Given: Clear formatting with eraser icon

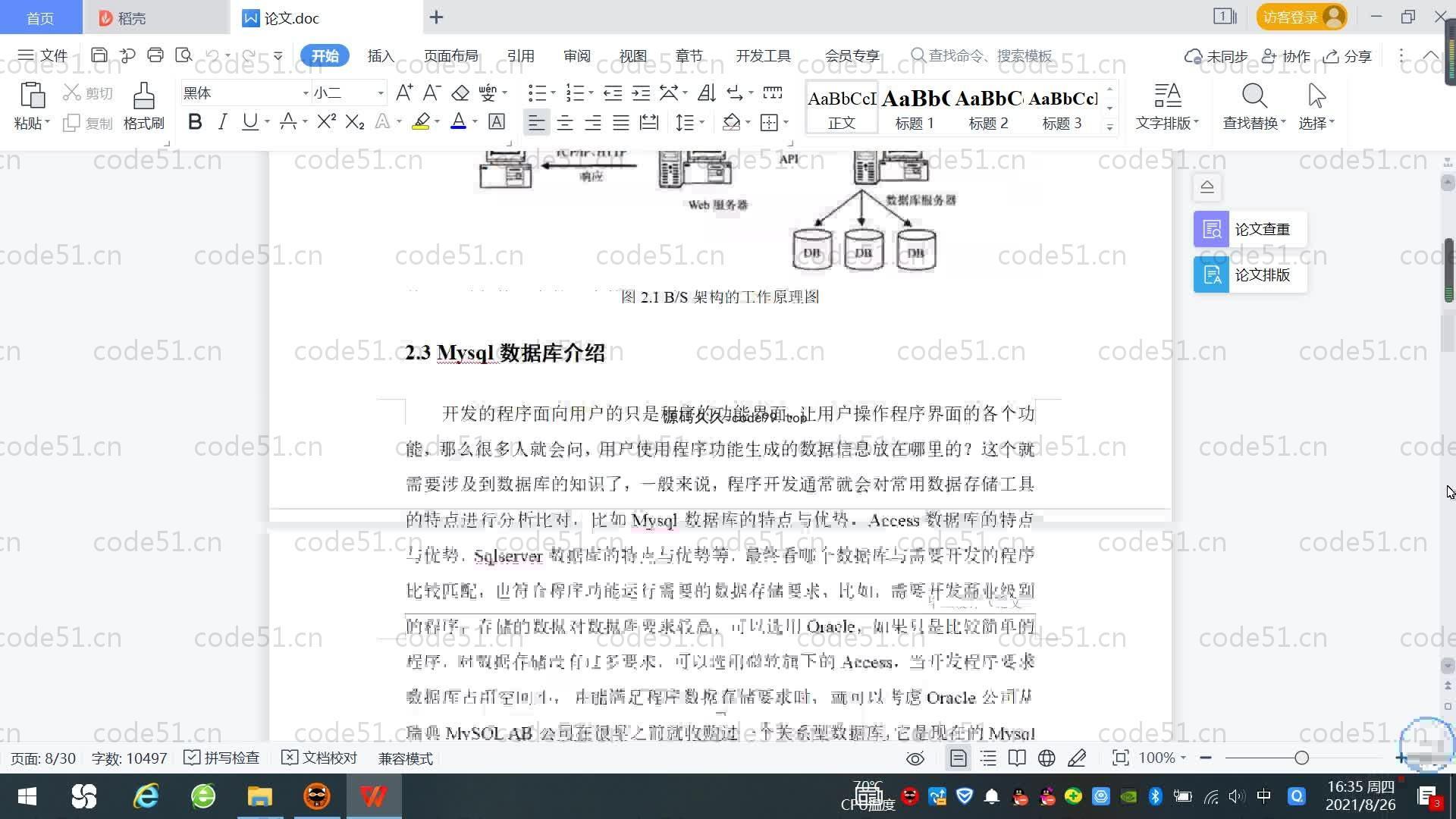Looking at the screenshot, I should (460, 93).
